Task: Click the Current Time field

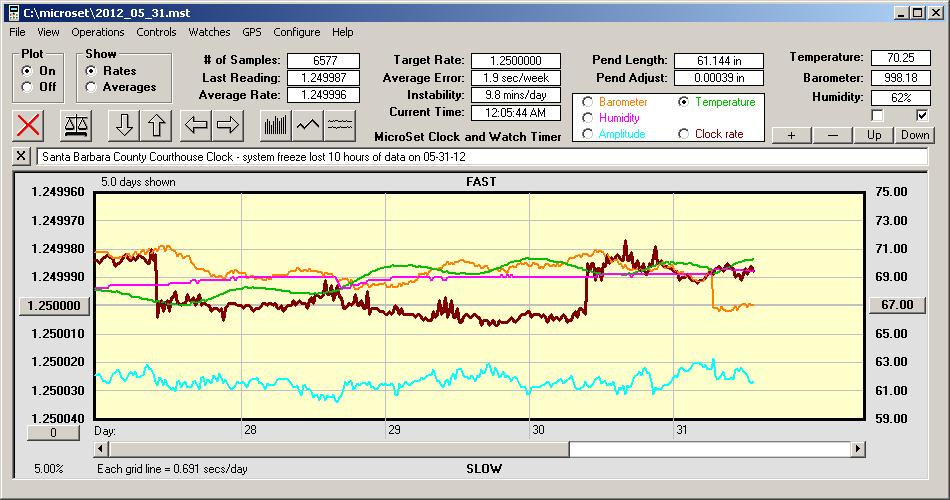Action: (516, 112)
